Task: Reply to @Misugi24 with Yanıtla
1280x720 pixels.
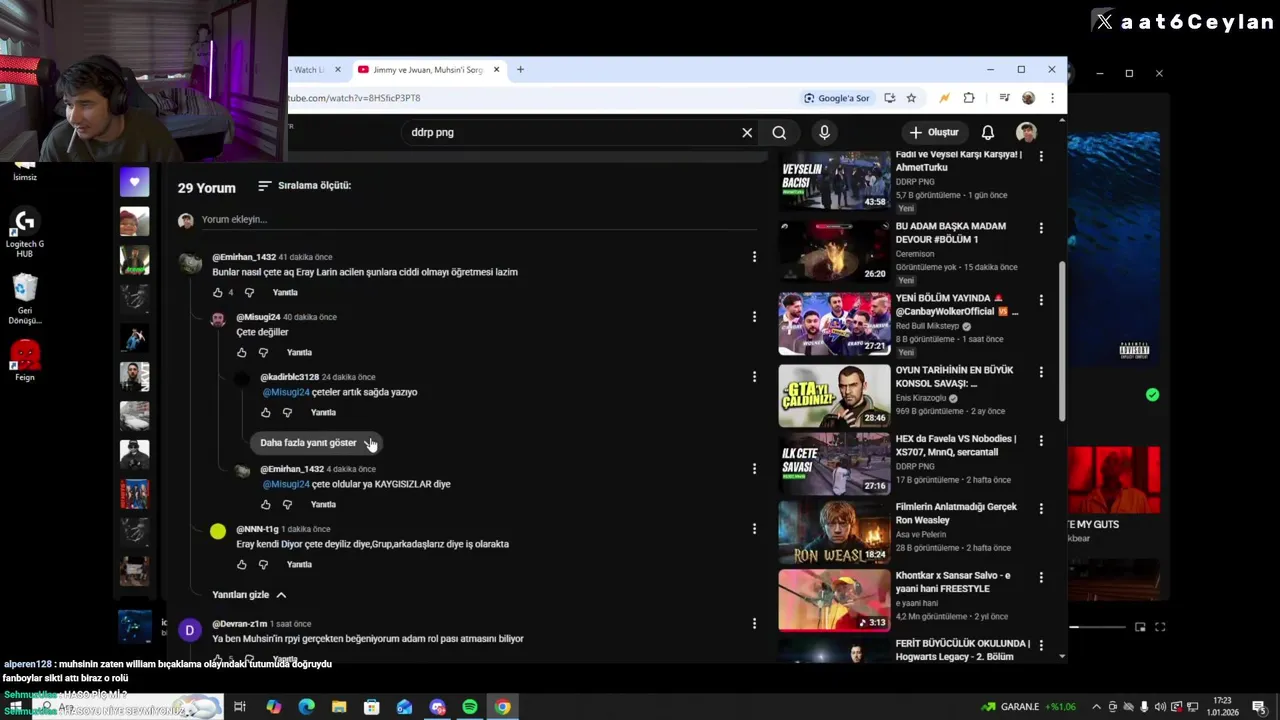Action: 299,352
